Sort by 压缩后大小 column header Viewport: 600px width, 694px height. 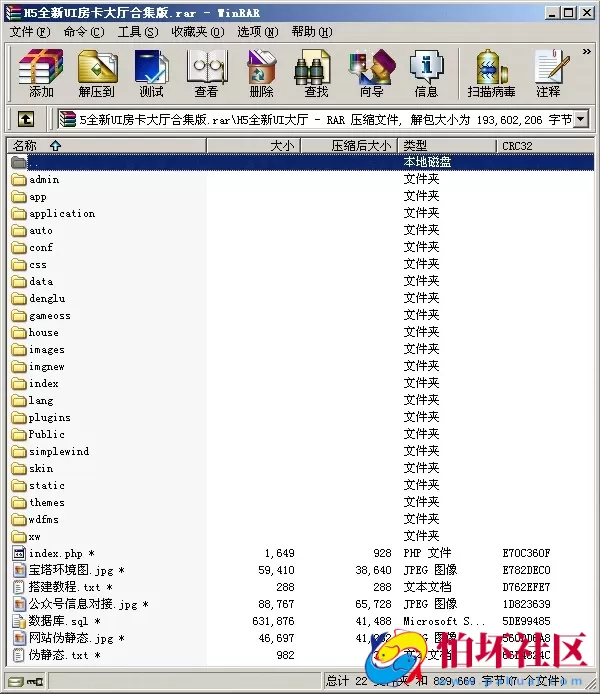pos(349,146)
